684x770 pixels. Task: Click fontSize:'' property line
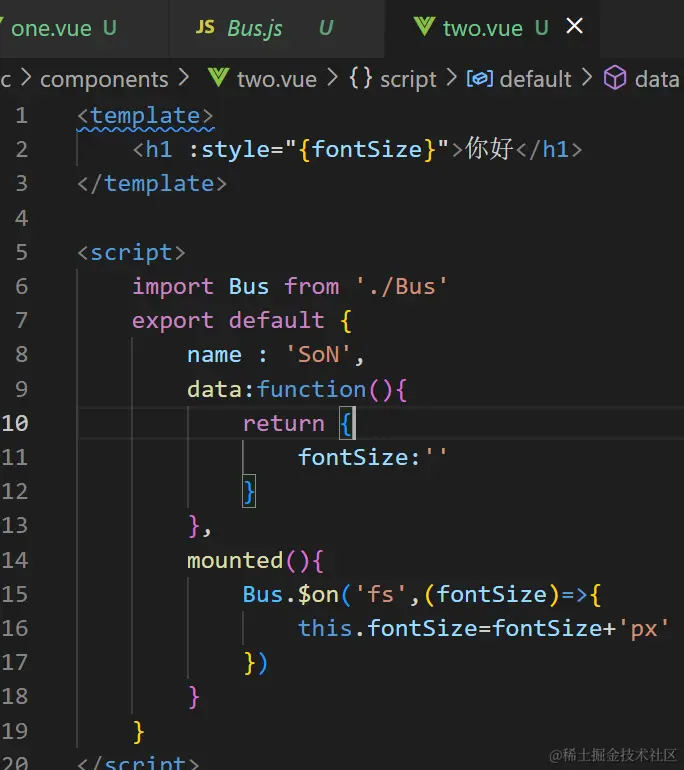coord(372,458)
